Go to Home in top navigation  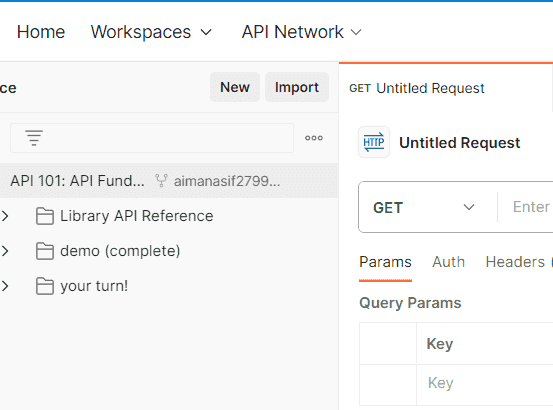pos(41,32)
